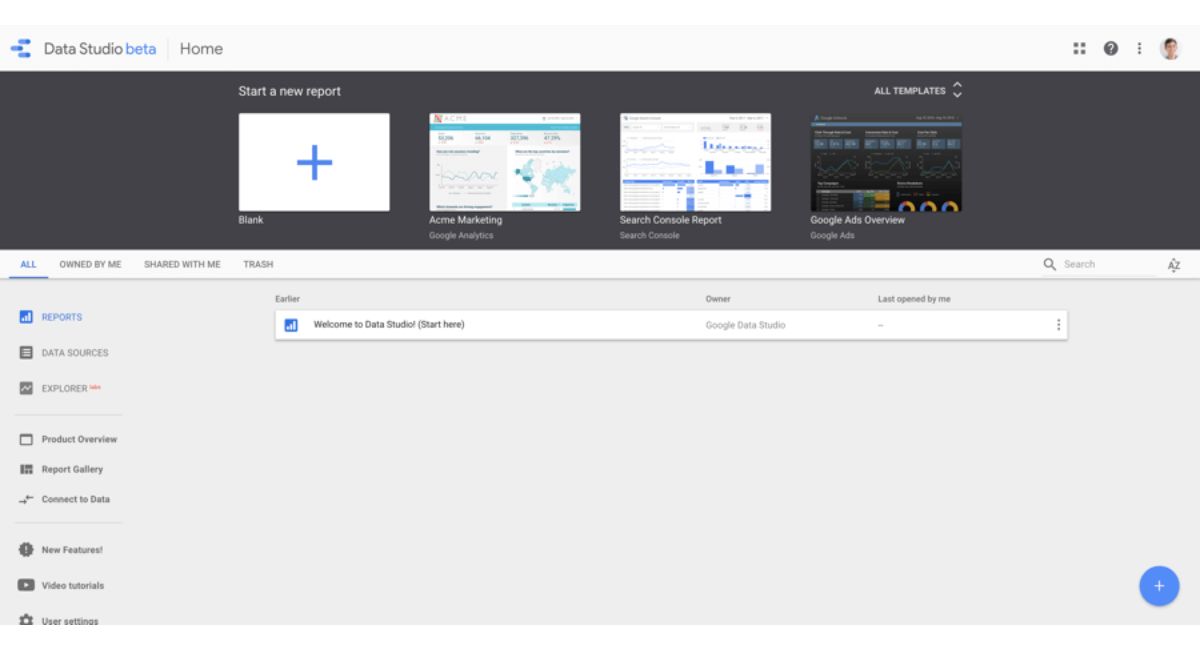The image size is (1200, 650).
Task: Open the Welcome report row three-dot menu
Action: click(1058, 325)
